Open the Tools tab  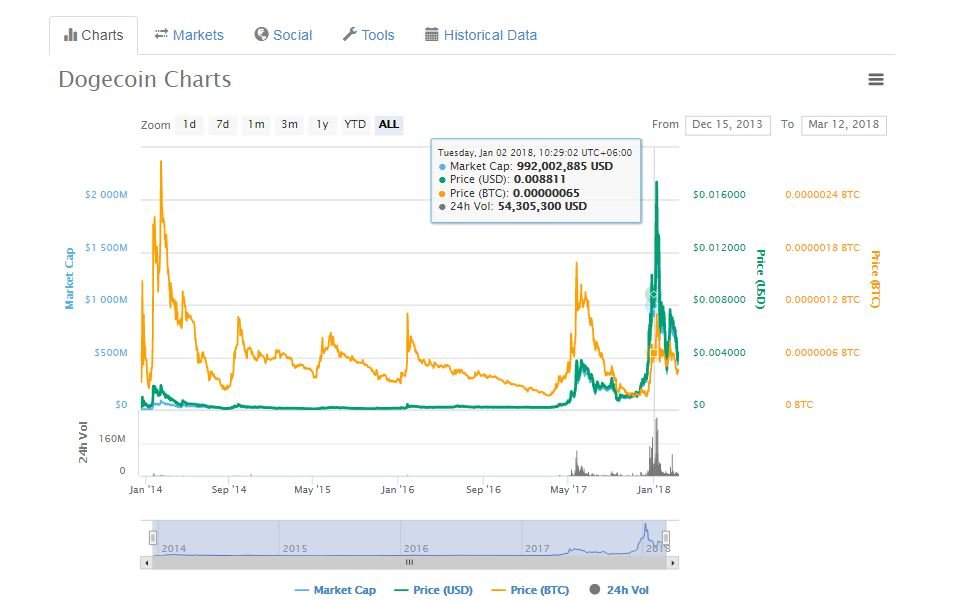click(368, 35)
